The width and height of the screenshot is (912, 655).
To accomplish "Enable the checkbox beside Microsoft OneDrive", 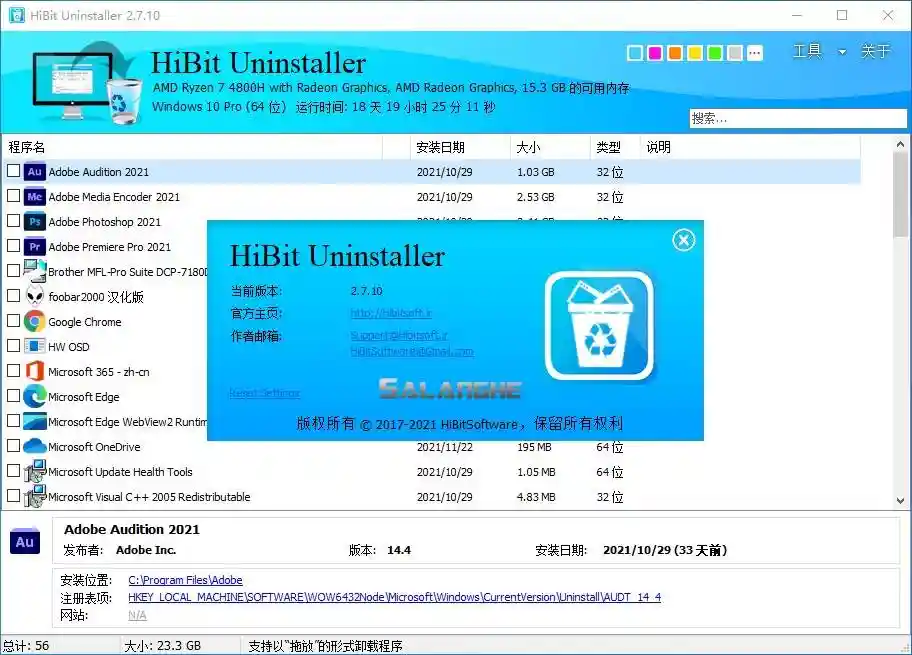I will point(13,447).
